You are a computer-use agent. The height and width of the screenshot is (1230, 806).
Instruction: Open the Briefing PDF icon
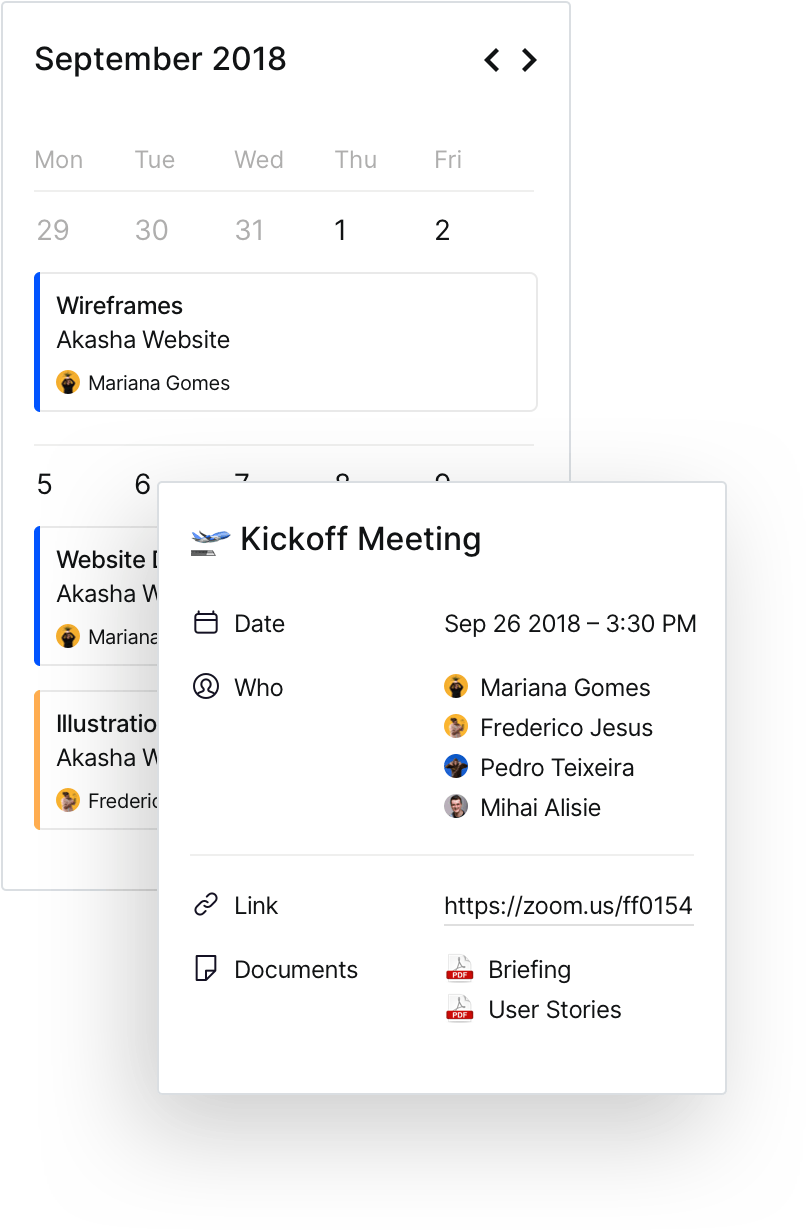pyautogui.click(x=459, y=969)
